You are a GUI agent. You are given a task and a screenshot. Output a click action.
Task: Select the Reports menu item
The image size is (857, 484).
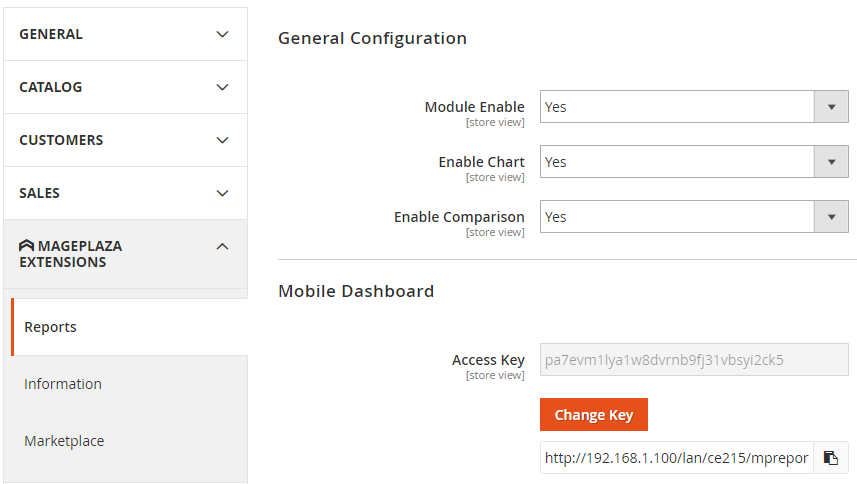click(51, 327)
